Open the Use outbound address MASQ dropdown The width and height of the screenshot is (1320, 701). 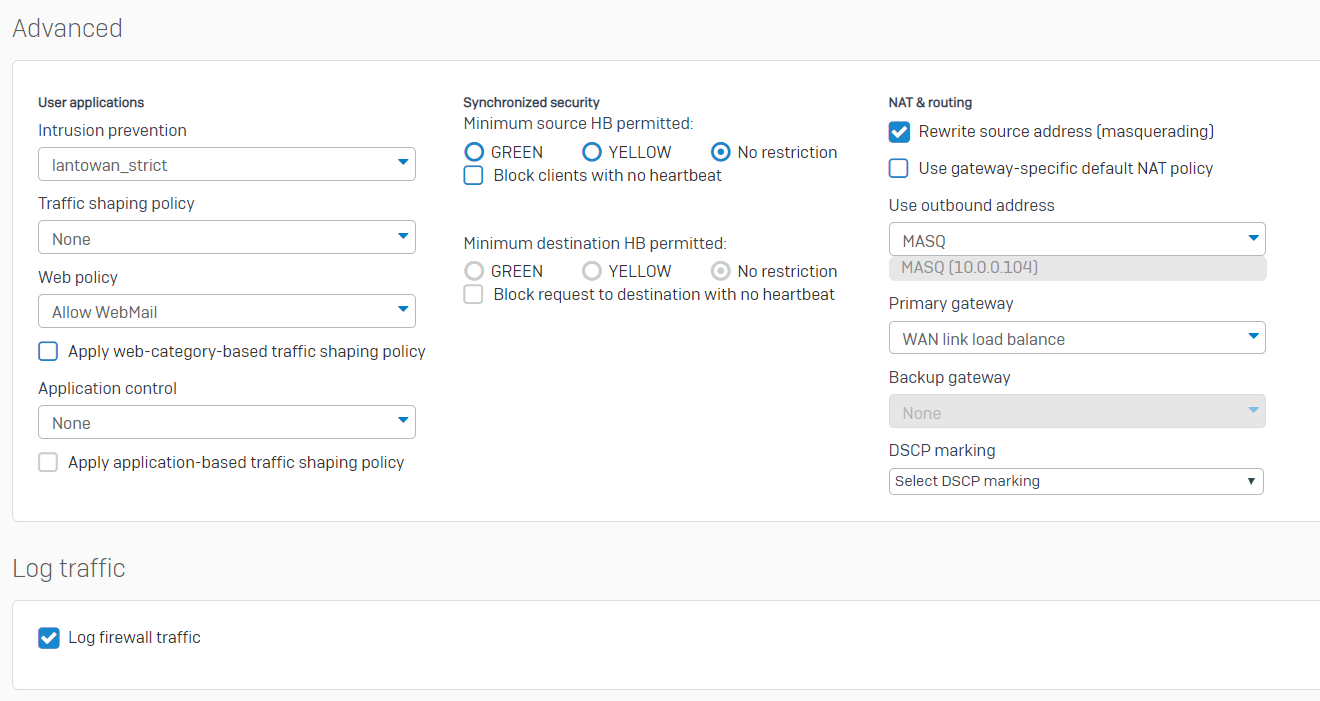1077,240
